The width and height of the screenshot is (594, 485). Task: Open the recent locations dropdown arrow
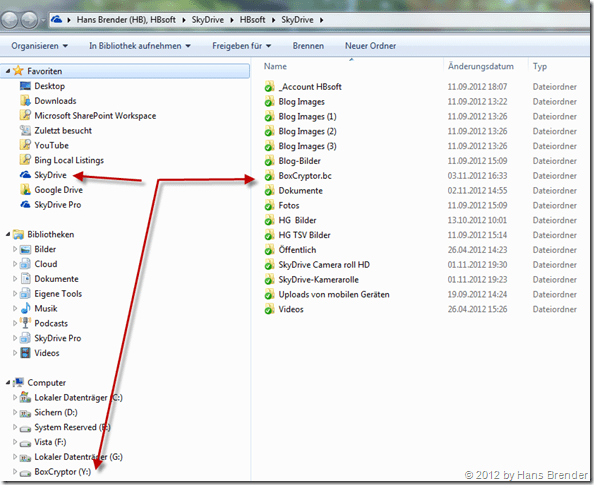(x=43, y=20)
